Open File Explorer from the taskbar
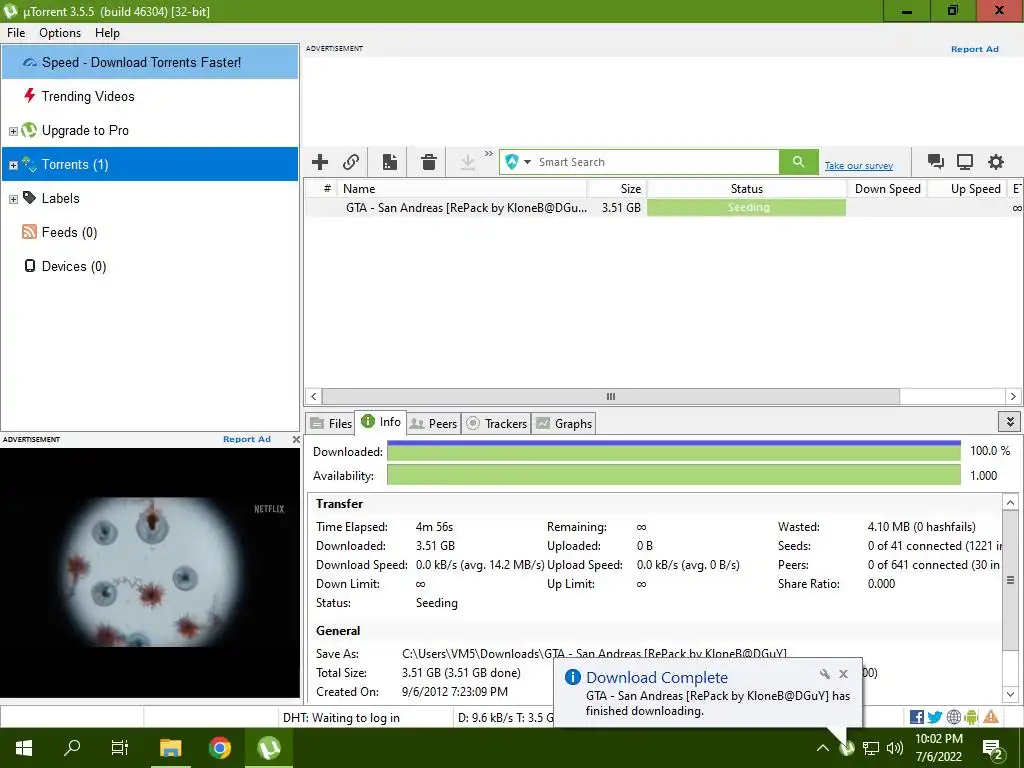The height and width of the screenshot is (768, 1024). pyautogui.click(x=170, y=748)
